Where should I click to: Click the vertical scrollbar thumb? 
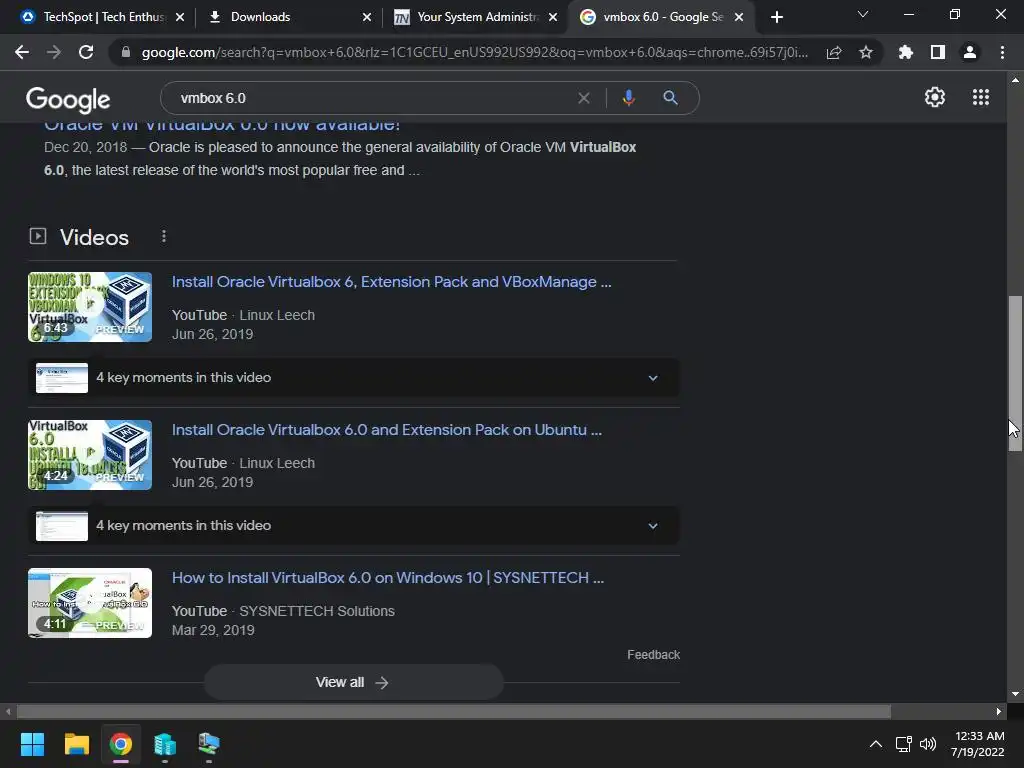click(x=1015, y=373)
